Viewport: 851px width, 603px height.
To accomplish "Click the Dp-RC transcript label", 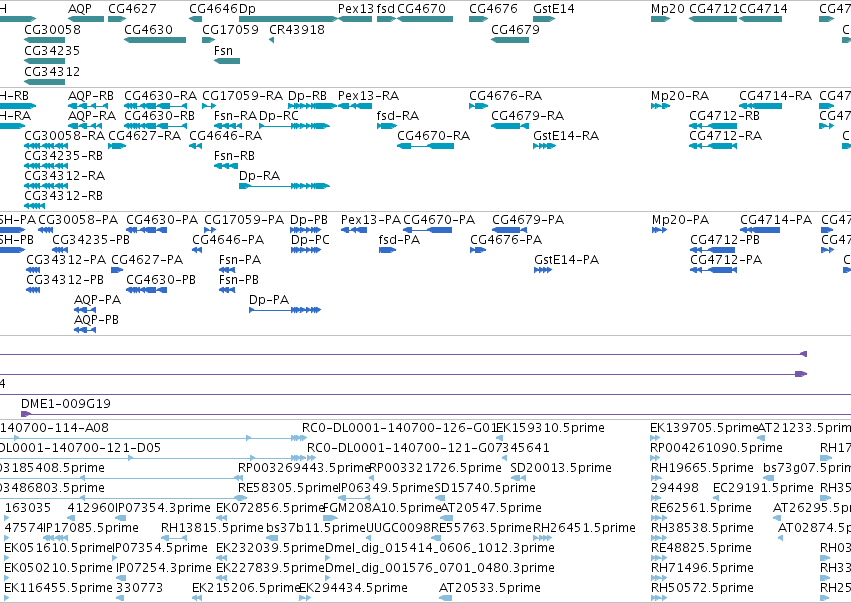I will coord(279,116).
